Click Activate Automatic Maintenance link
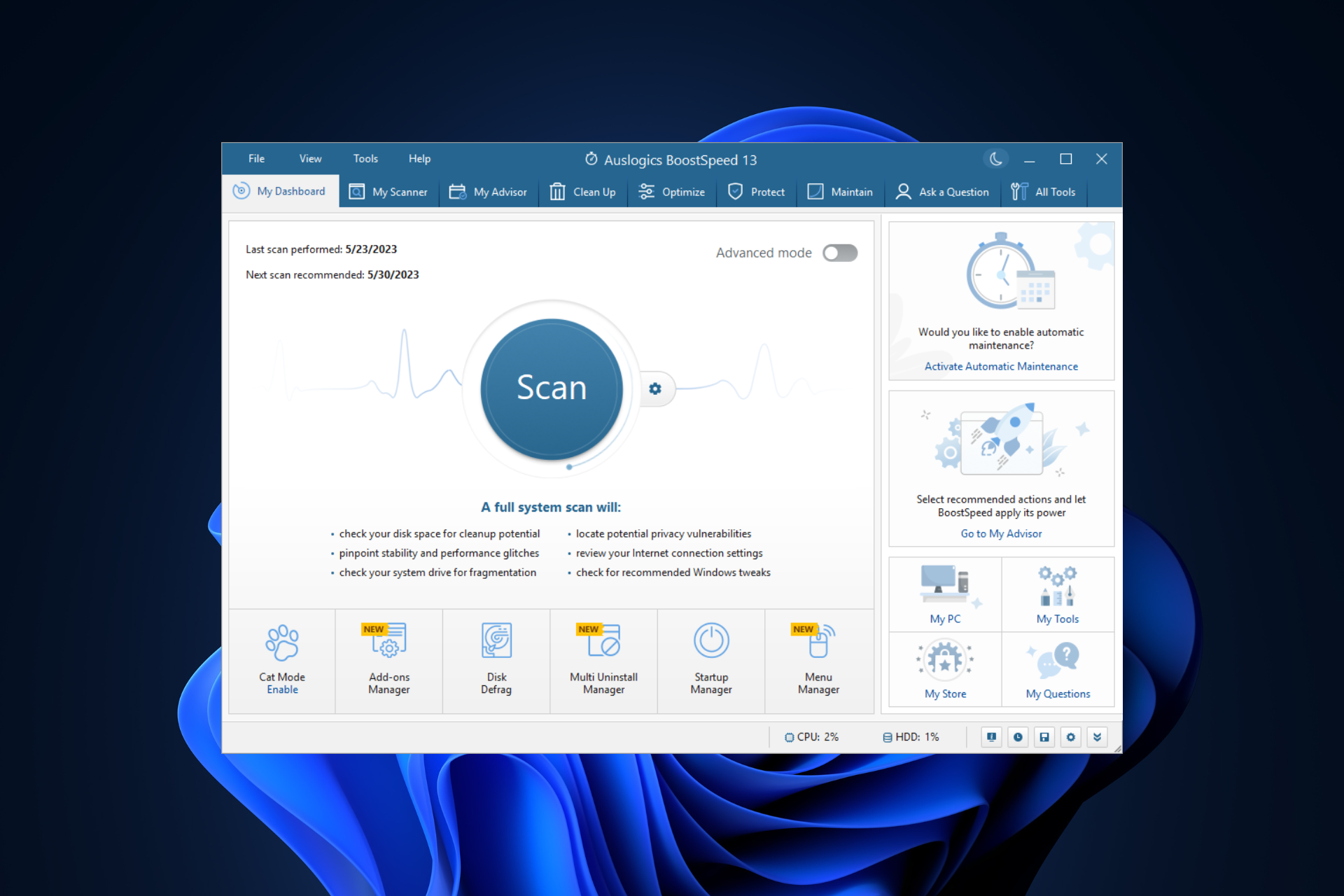The width and height of the screenshot is (1344, 896). (x=1001, y=366)
